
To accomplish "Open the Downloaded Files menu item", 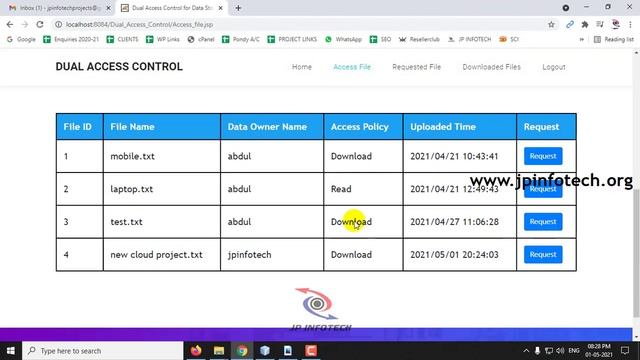I will pos(491,67).
